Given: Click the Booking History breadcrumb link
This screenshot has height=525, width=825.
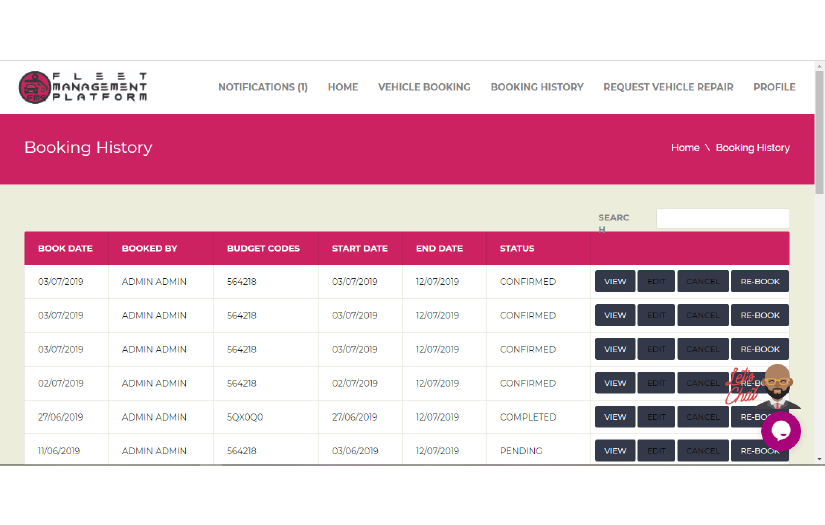Looking at the screenshot, I should tap(752, 148).
